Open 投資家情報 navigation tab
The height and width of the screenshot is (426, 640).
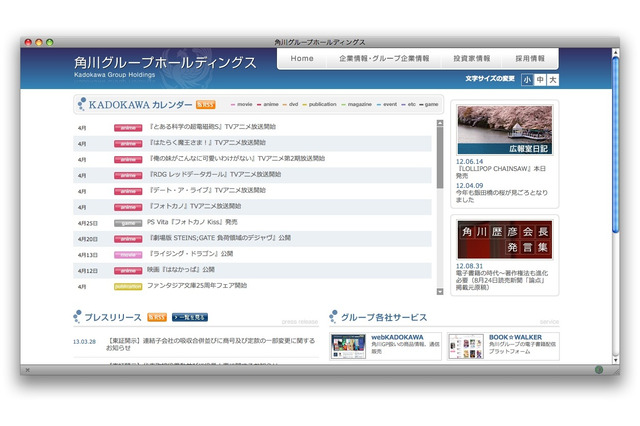click(x=471, y=58)
